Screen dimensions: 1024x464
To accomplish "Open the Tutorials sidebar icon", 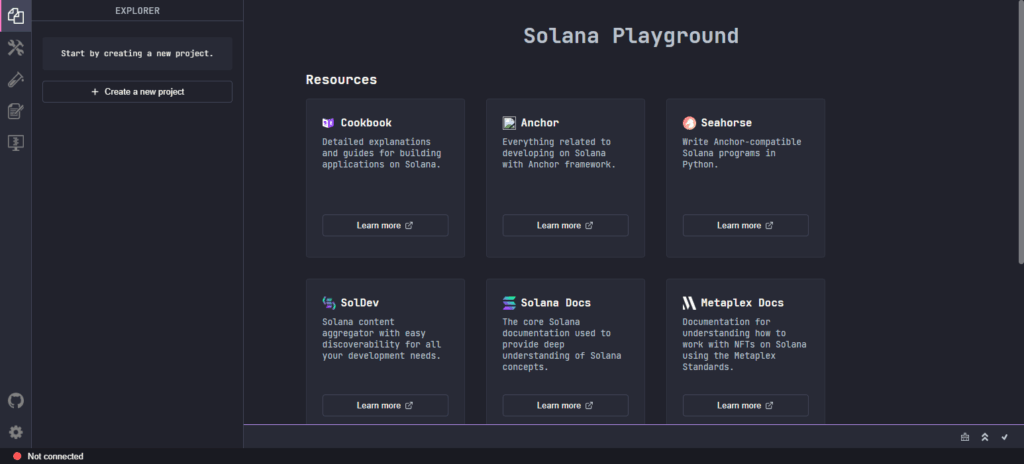I will pos(15,111).
